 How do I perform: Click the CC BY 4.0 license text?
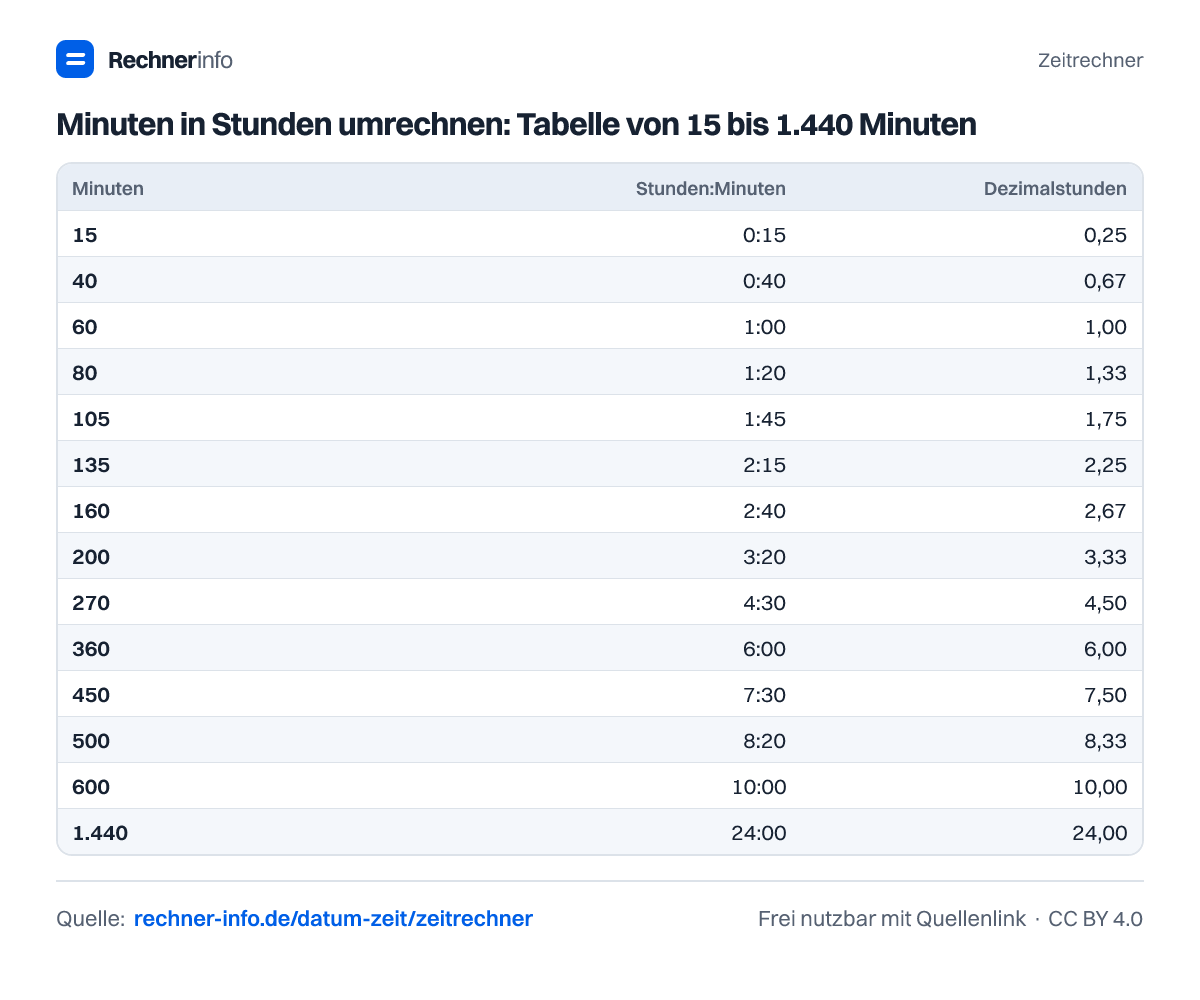pos(1095,918)
